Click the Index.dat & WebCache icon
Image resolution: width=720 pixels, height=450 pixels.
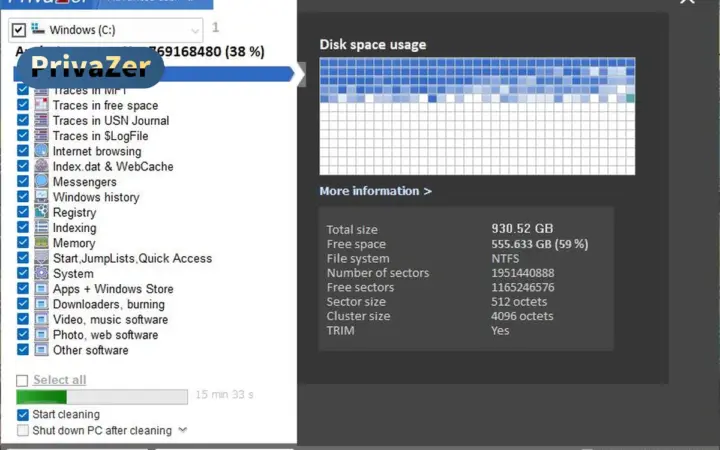click(x=41, y=166)
